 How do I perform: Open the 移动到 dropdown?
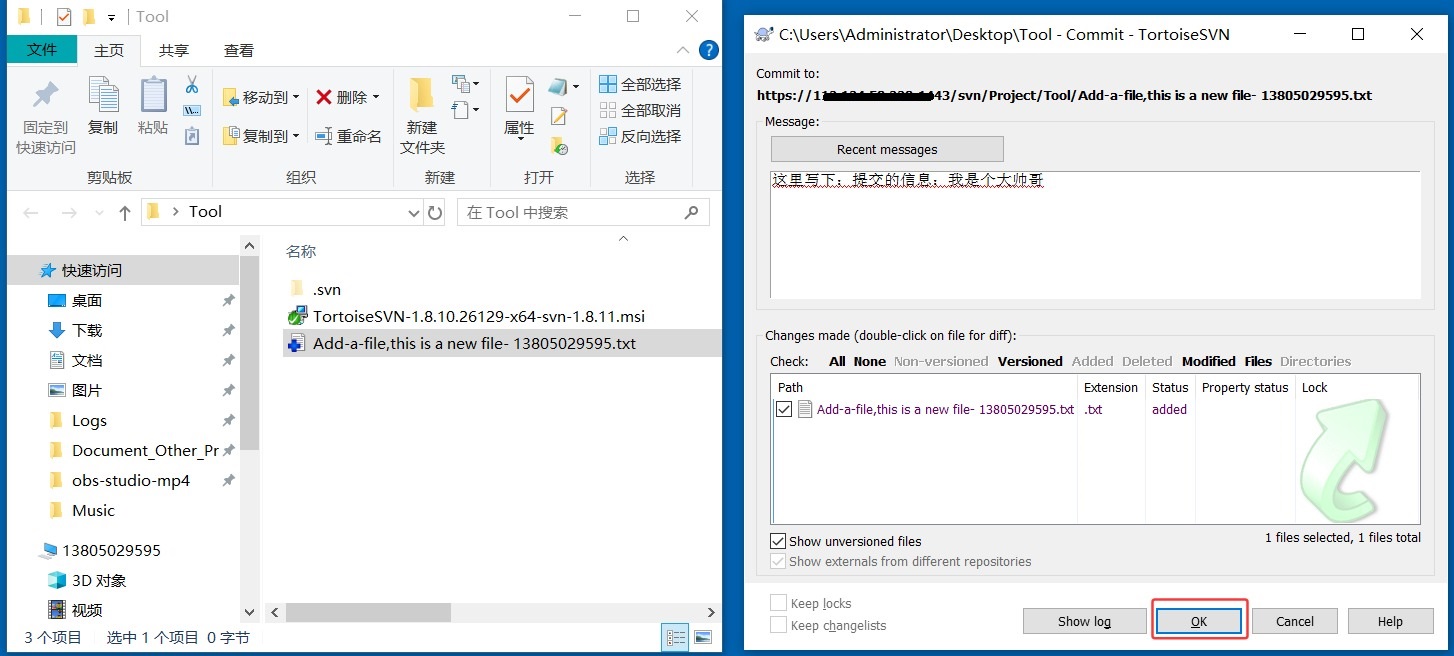click(296, 98)
